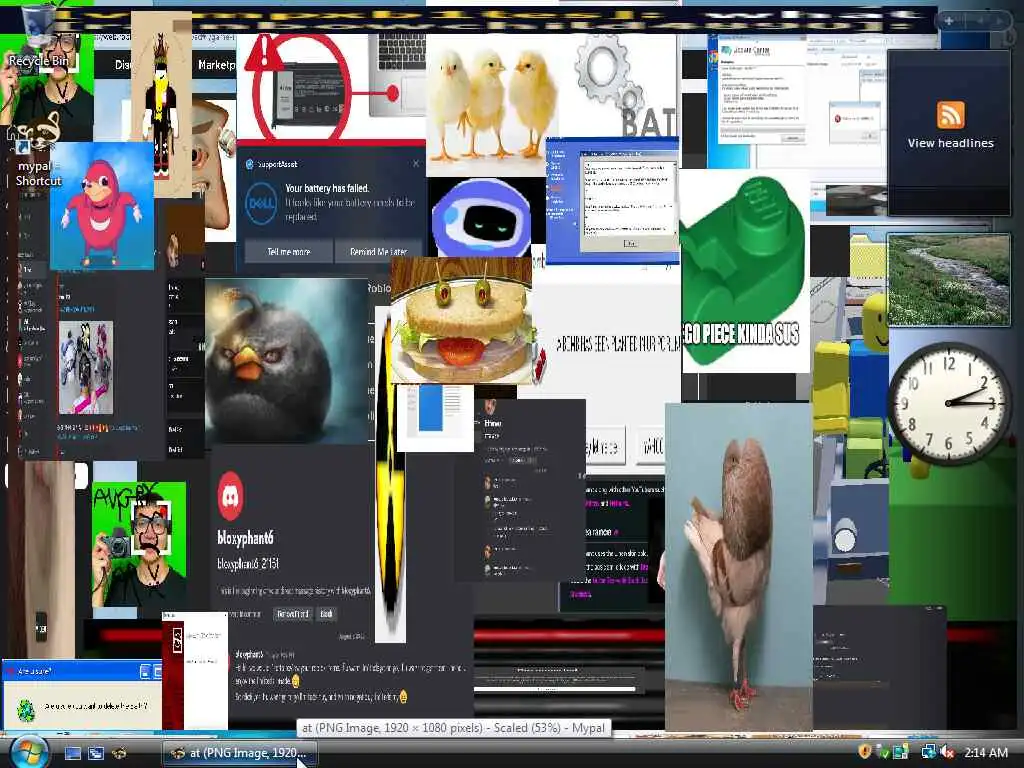Launch Mypal from the Quick Launch bar

click(x=120, y=753)
